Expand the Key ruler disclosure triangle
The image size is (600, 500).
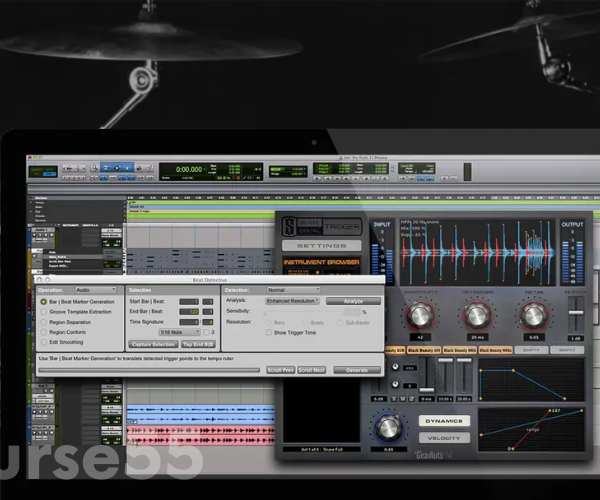[31, 212]
